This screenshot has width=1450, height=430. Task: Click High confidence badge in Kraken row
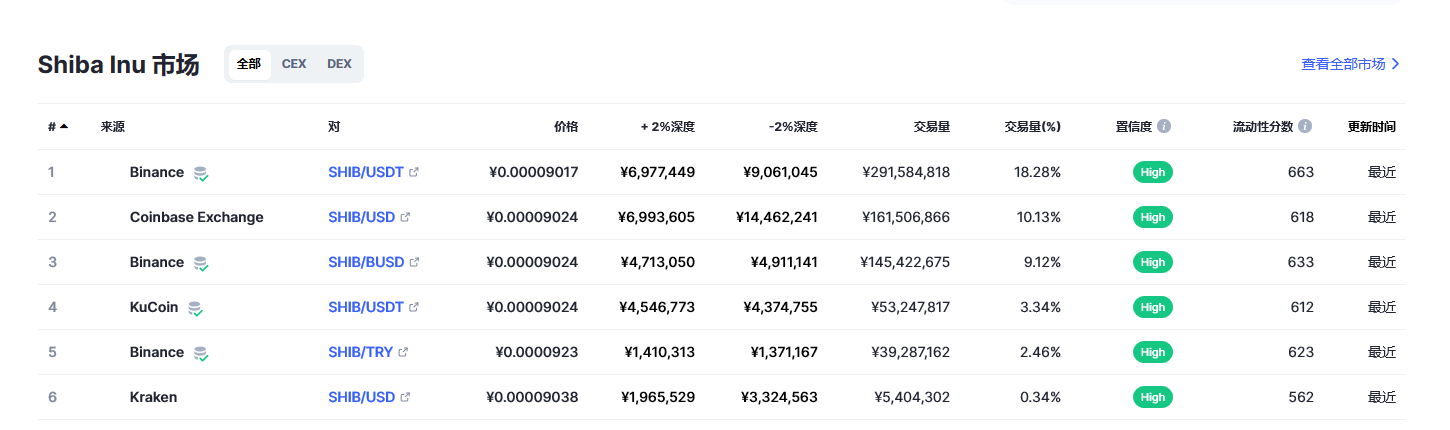[x=1153, y=397]
